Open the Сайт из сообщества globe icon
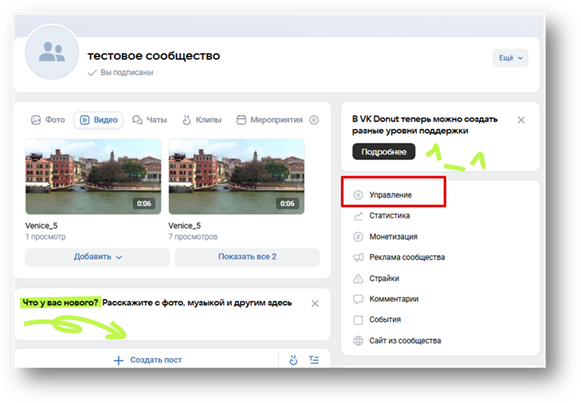Screen dimensions: 581x403 [358, 340]
